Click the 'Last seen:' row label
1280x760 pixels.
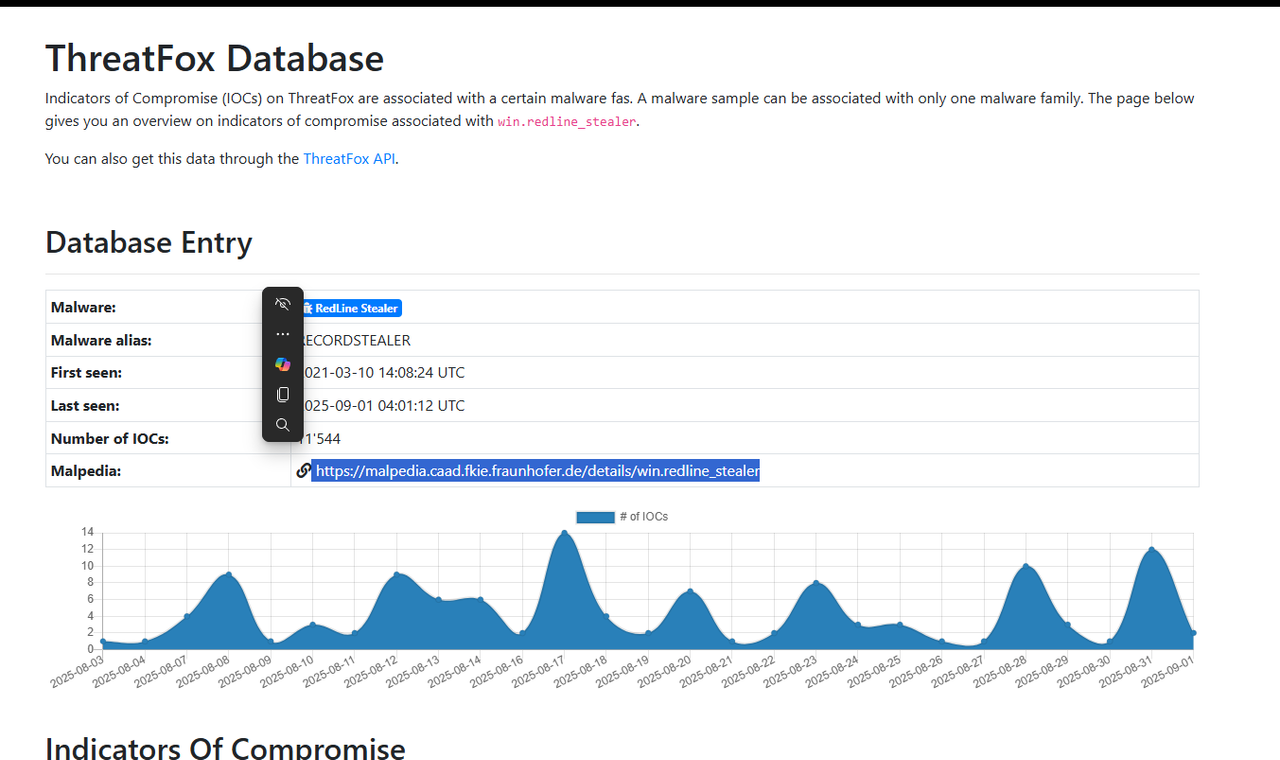coord(85,406)
